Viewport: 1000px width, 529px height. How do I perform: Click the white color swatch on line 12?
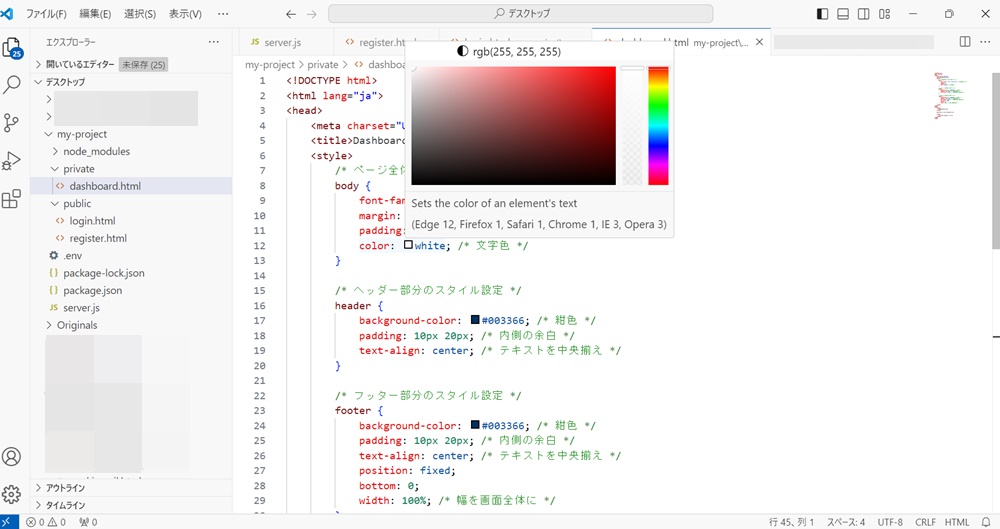(408, 245)
